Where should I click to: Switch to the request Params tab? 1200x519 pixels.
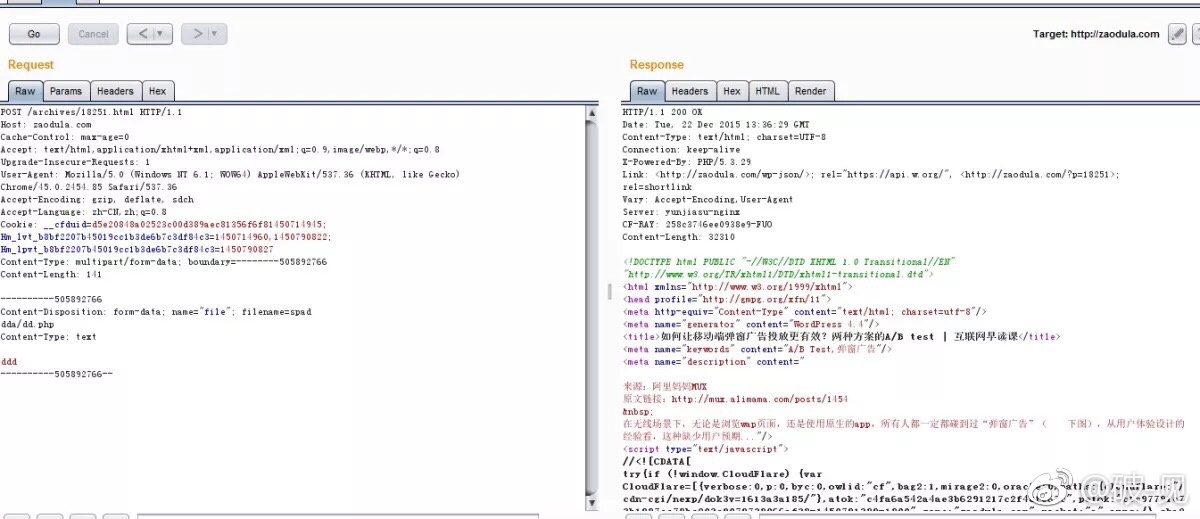tap(66, 91)
